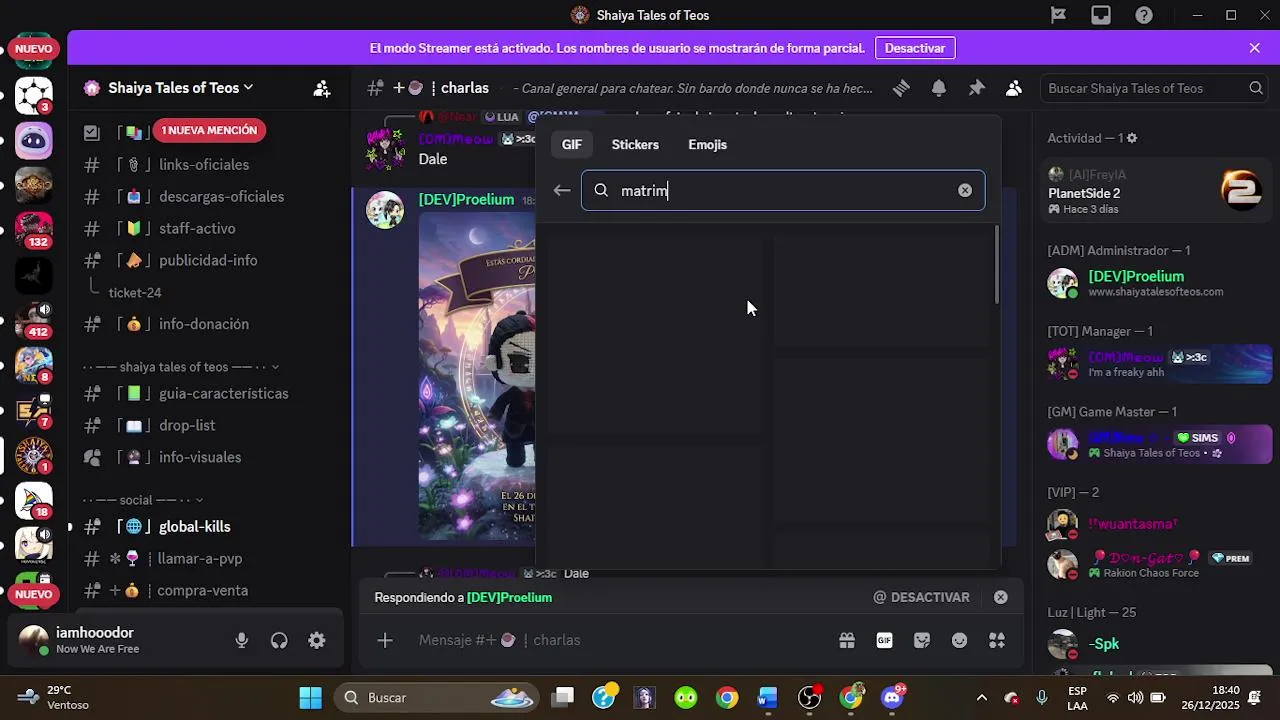Image resolution: width=1280 pixels, height=720 pixels.
Task: Open the apps icon in message bar
Action: click(x=997, y=640)
